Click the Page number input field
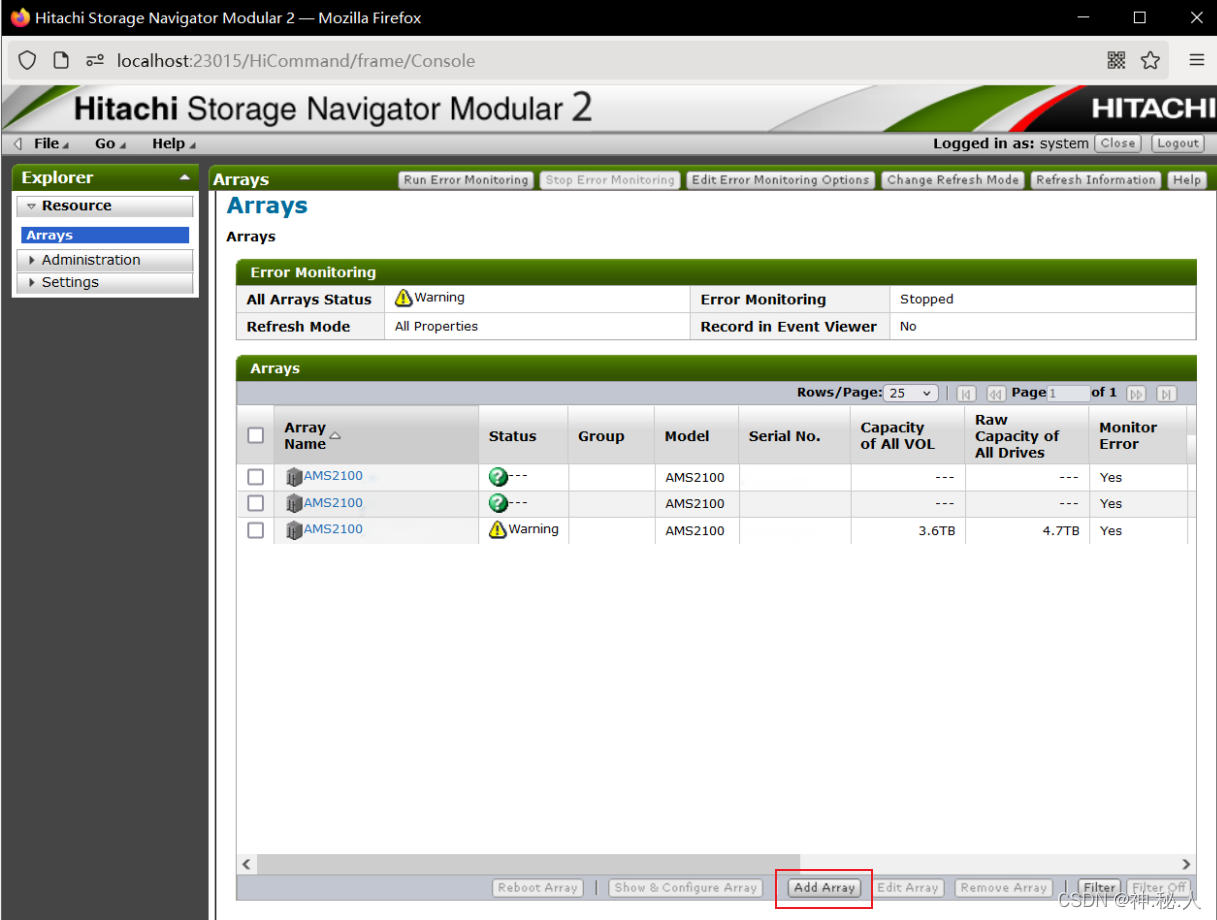The width and height of the screenshot is (1217, 920). [x=1068, y=393]
